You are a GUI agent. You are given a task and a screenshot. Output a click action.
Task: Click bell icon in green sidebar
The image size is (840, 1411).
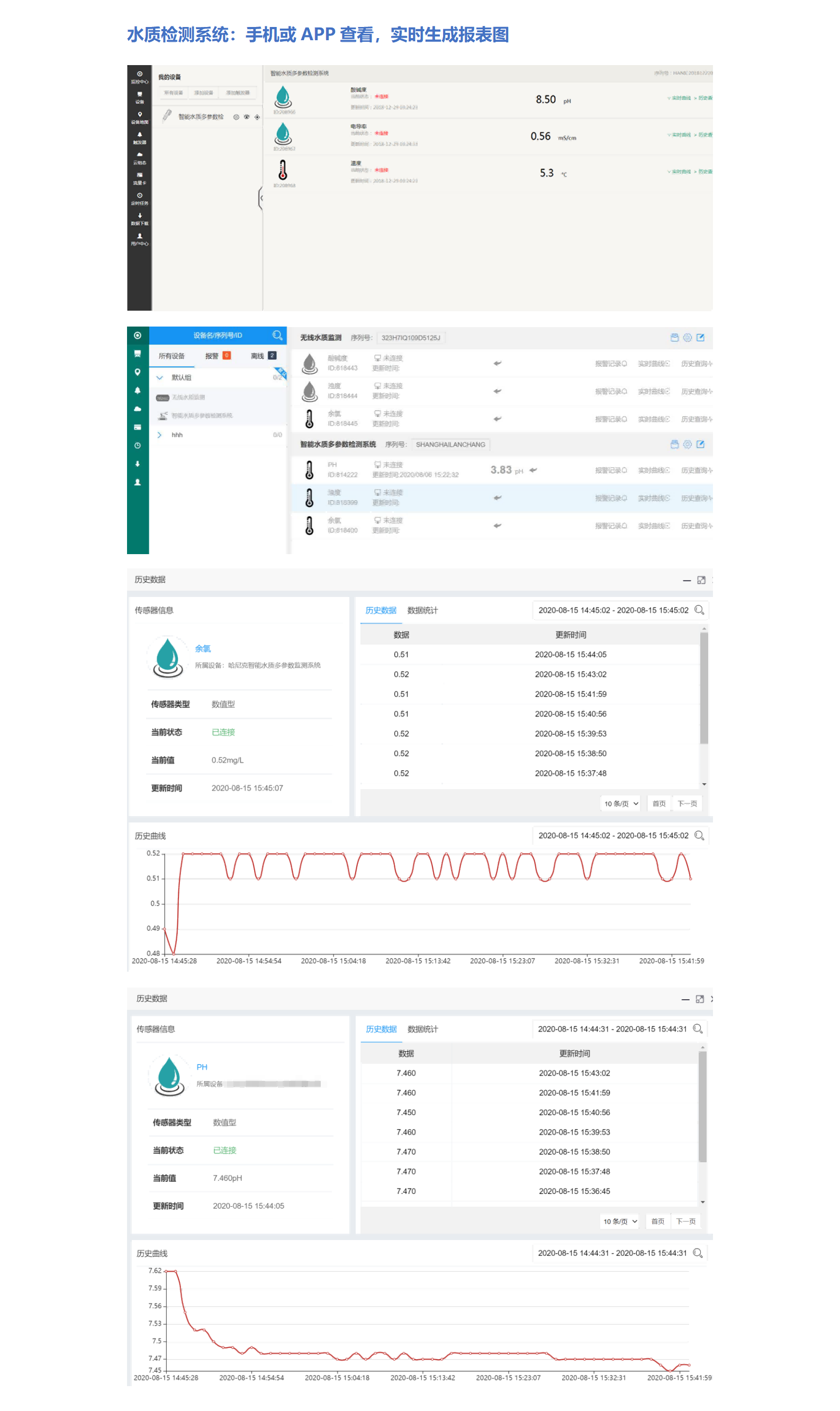[138, 391]
